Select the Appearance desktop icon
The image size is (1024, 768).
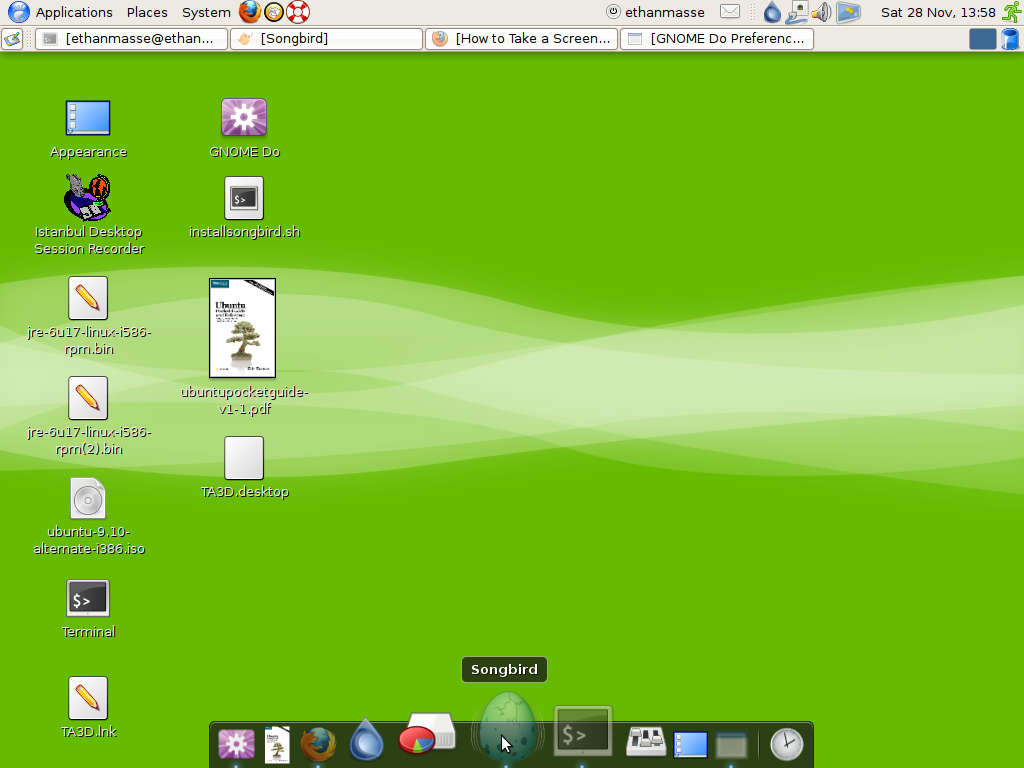(88, 118)
